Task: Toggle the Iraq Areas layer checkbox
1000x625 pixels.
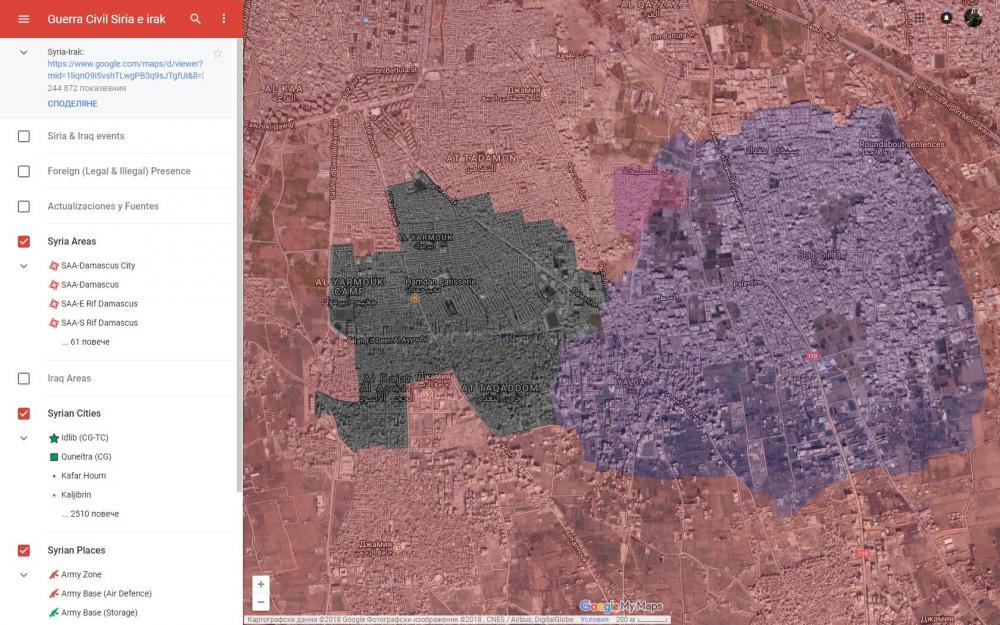Action: point(24,378)
